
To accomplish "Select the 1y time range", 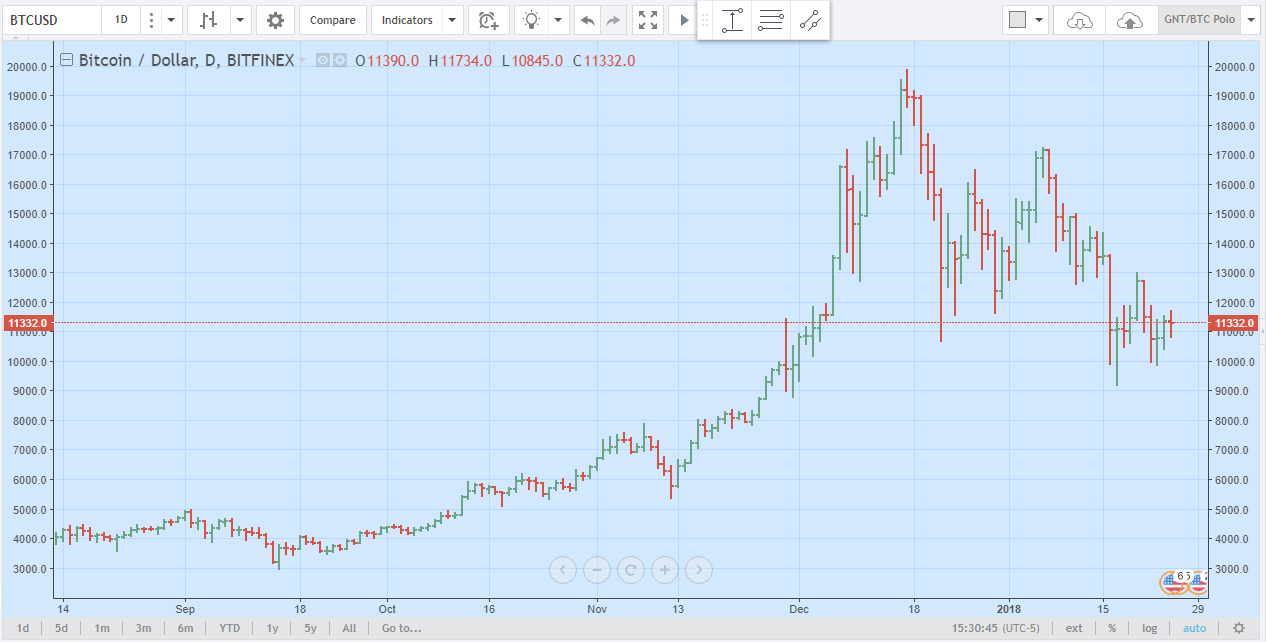I will point(272,628).
